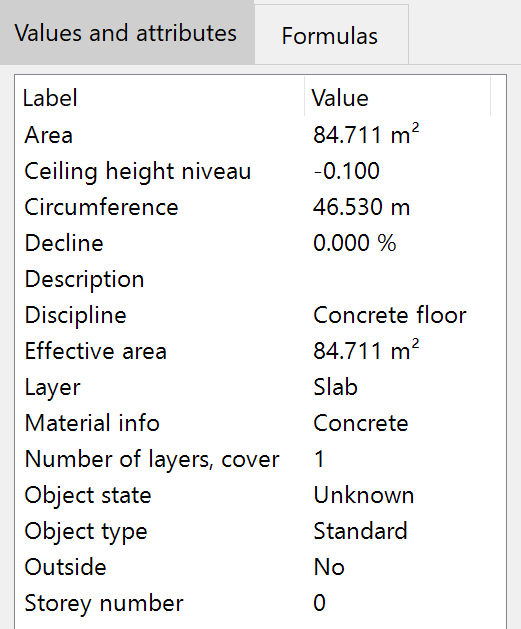This screenshot has width=521, height=629.
Task: Click the Material info value Concrete
Action: point(361,423)
